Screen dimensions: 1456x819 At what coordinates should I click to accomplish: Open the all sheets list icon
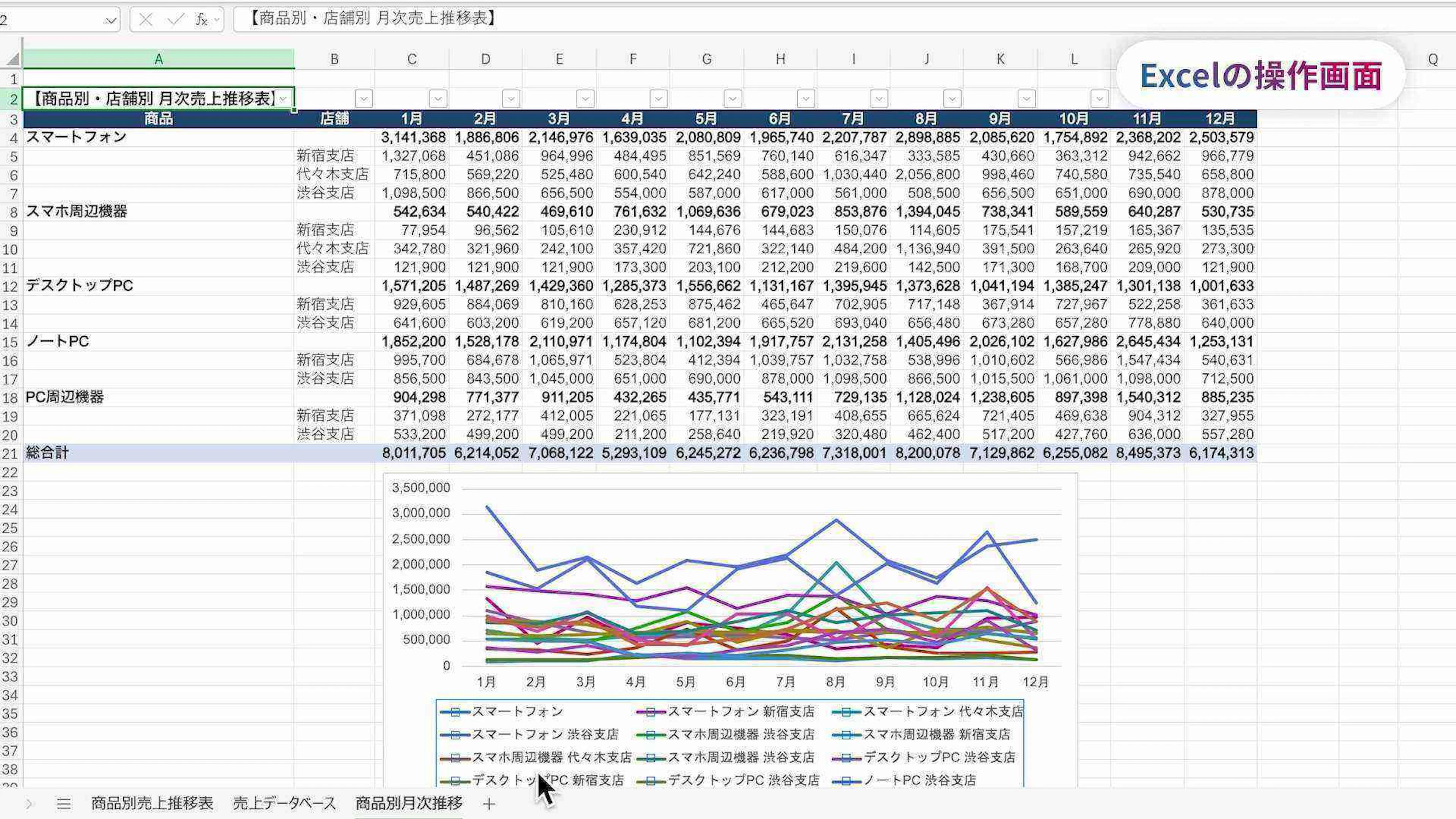pos(64,803)
